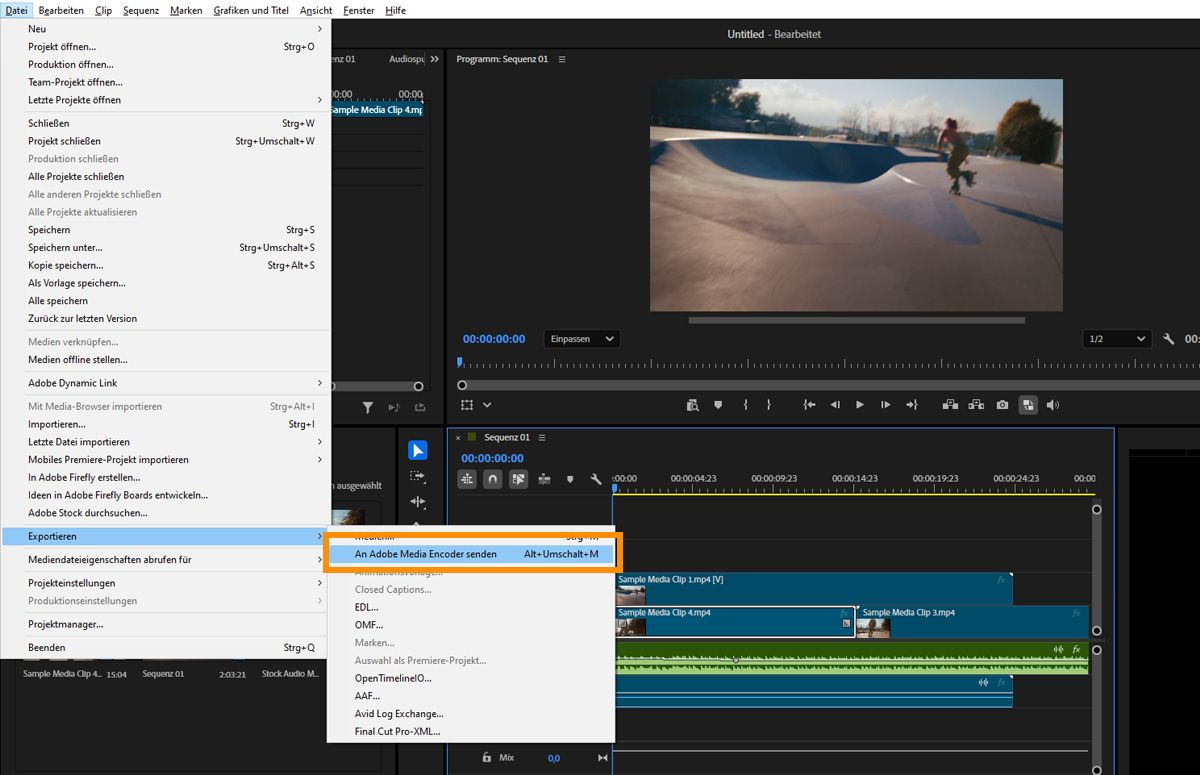
Task: Toggle timeline snapping magnet
Action: (493, 479)
